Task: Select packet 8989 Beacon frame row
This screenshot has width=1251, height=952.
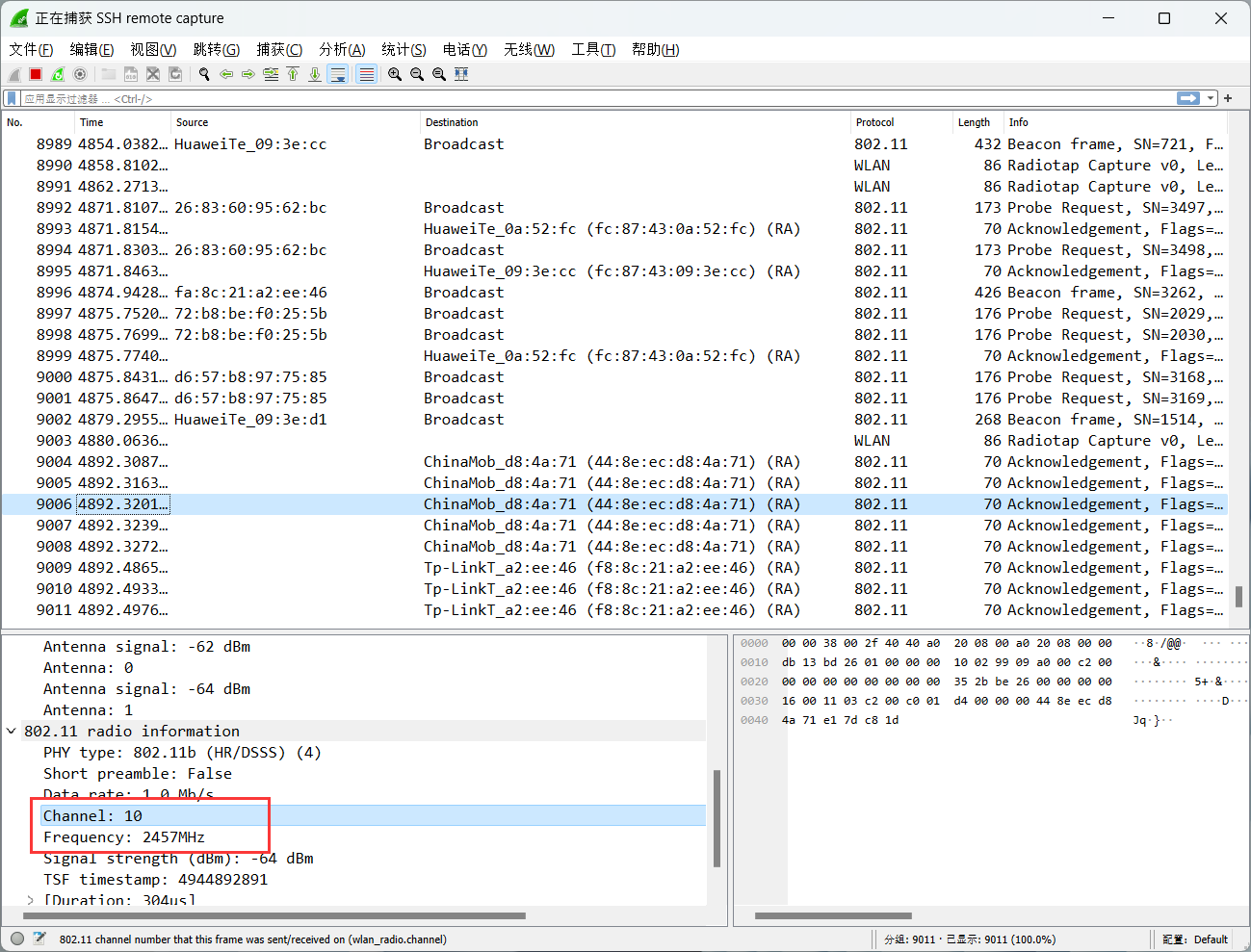Action: click(x=614, y=144)
